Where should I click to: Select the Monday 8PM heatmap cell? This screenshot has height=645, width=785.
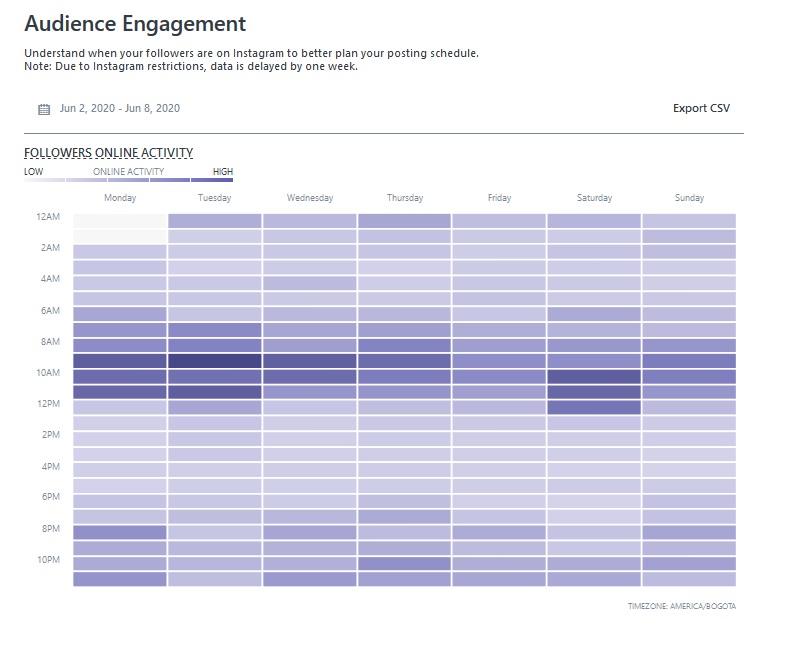tap(120, 532)
